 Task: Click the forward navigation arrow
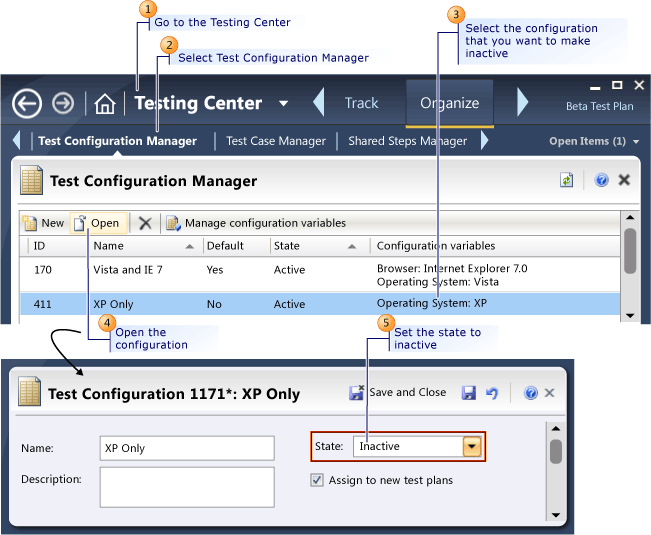[63, 103]
